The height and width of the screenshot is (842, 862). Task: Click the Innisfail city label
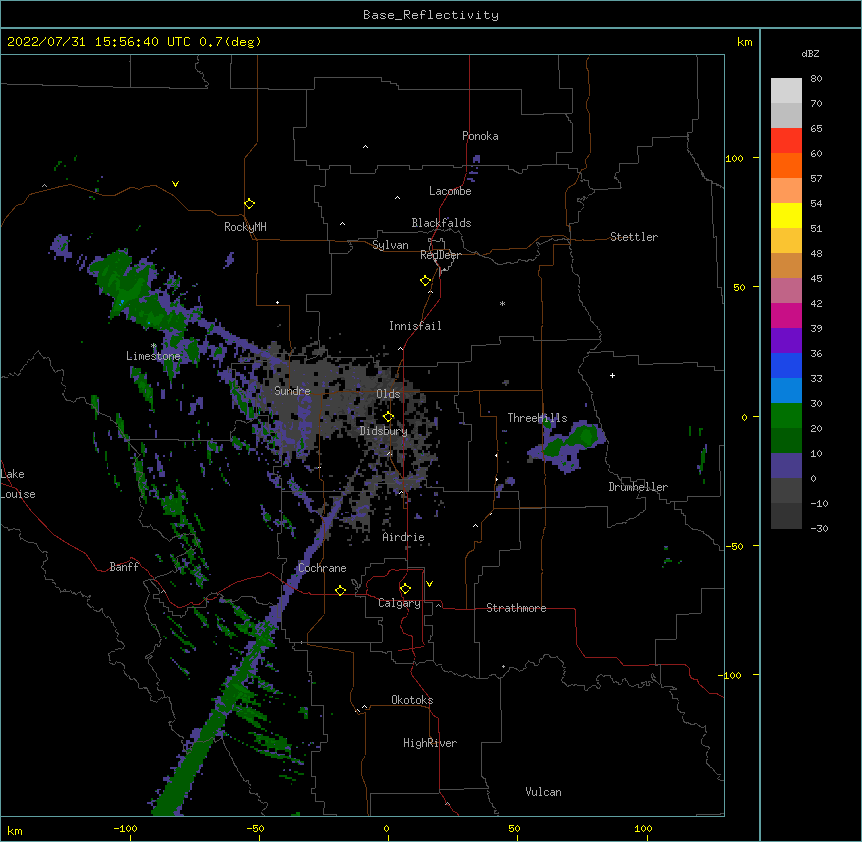[415, 326]
